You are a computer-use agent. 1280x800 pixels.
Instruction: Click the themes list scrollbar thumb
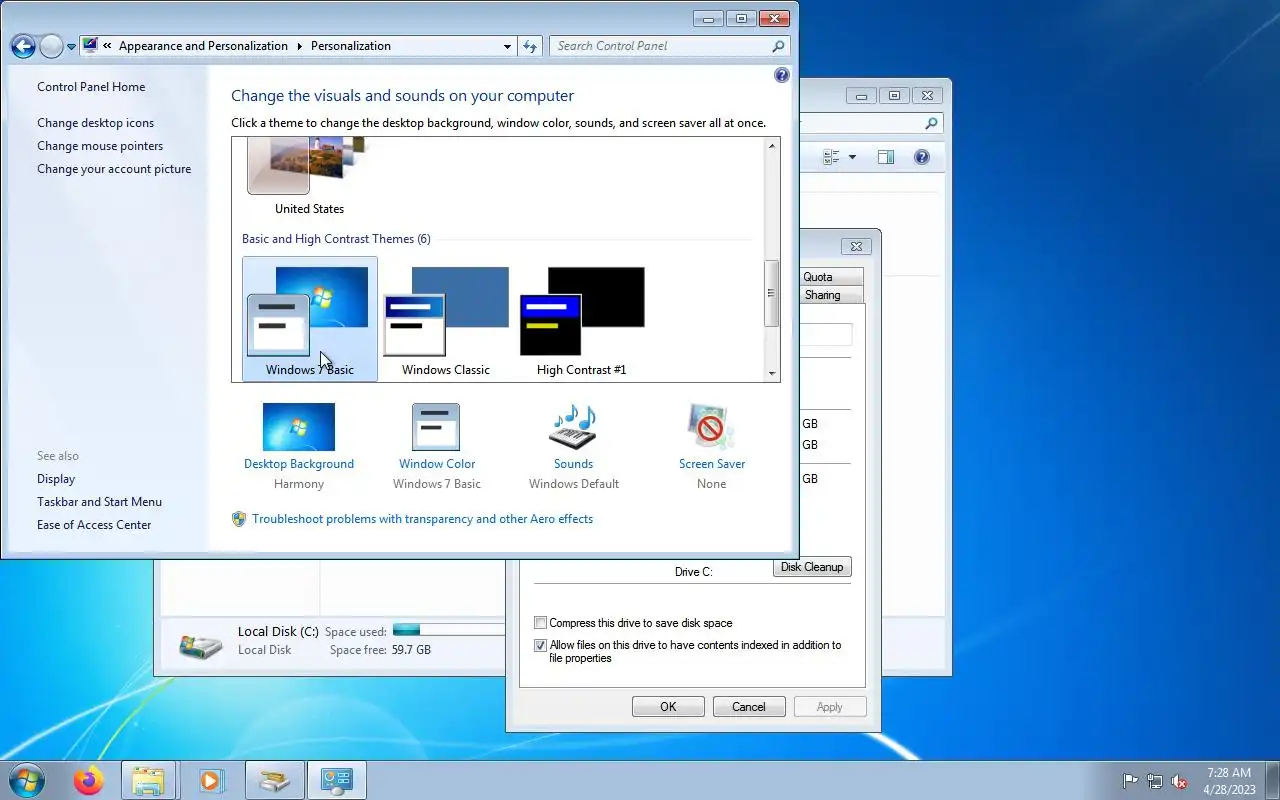tap(772, 293)
